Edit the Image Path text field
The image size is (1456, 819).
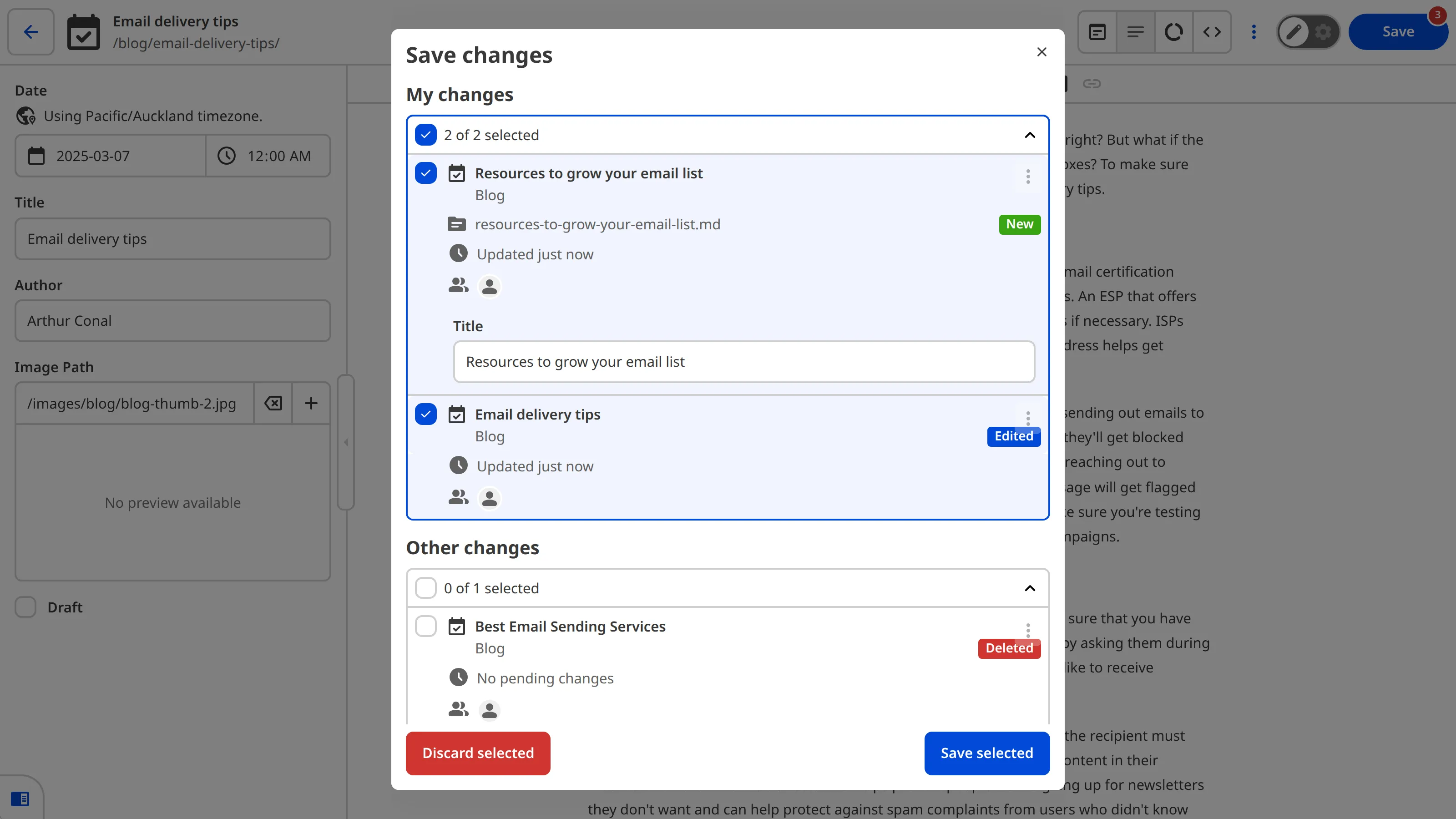pyautogui.click(x=135, y=403)
